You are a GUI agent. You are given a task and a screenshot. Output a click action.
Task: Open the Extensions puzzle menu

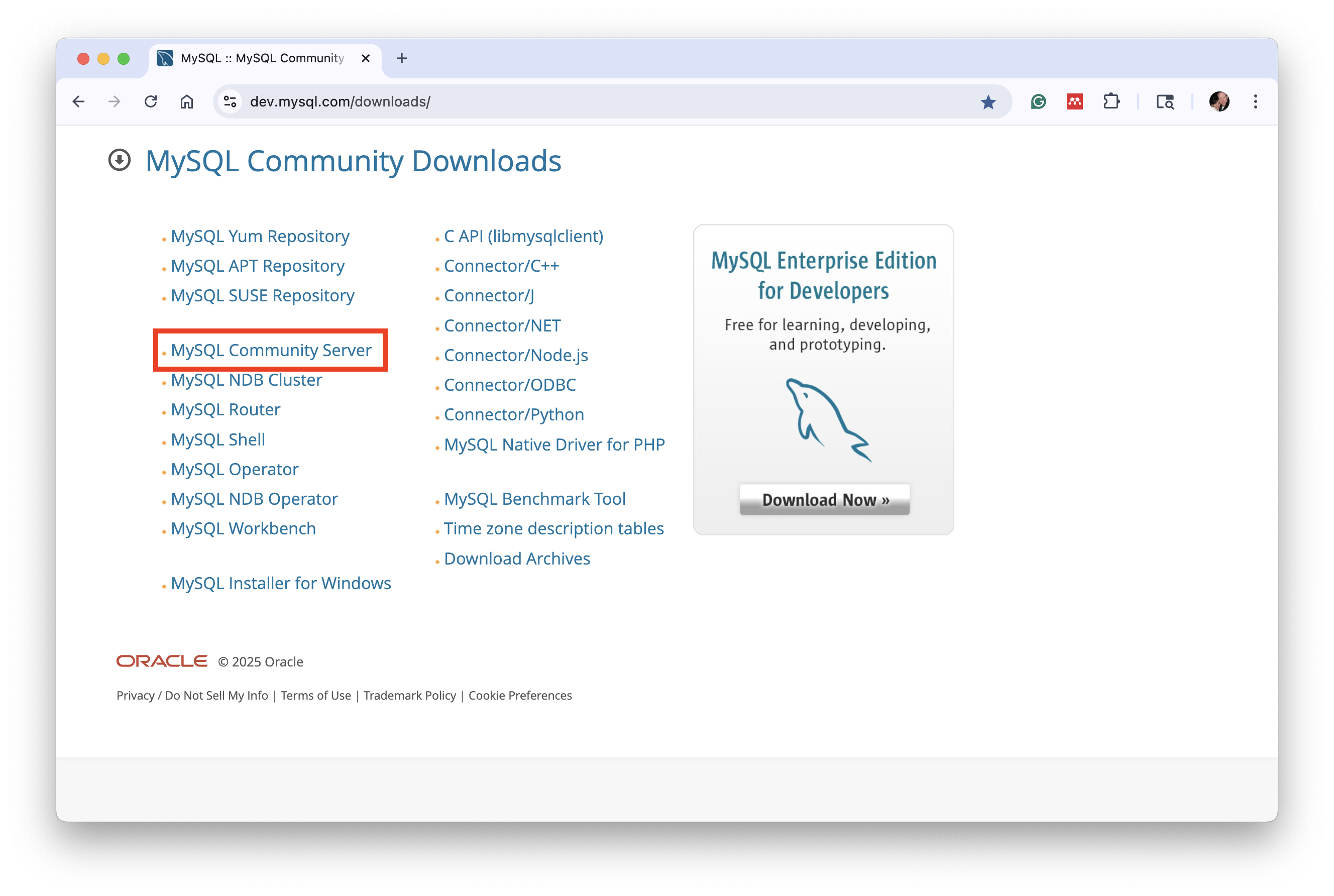(1111, 102)
